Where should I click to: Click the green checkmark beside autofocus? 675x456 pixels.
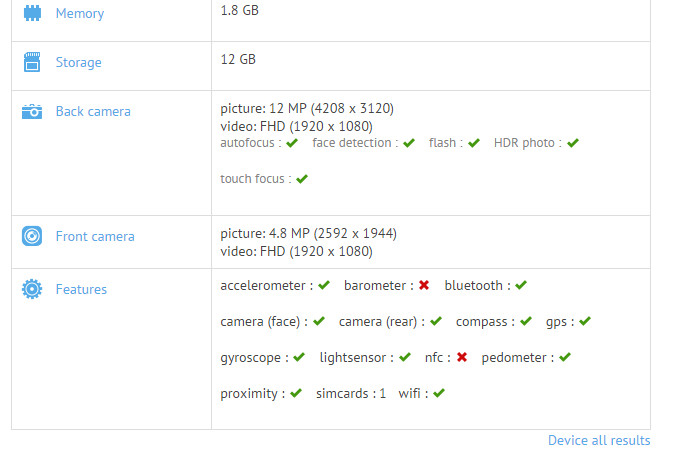[x=292, y=143]
